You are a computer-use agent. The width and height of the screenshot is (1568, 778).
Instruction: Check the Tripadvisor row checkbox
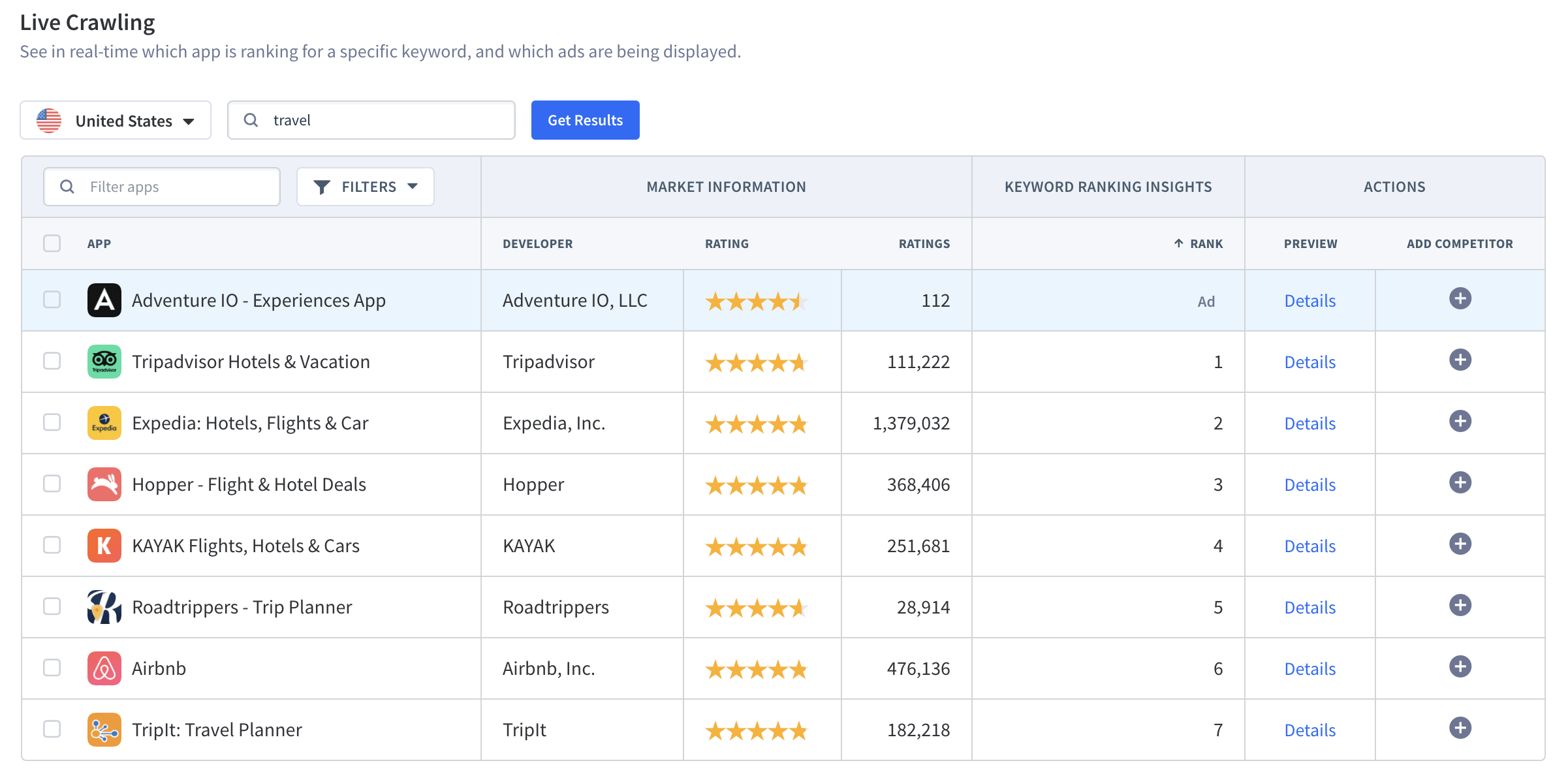coord(52,361)
